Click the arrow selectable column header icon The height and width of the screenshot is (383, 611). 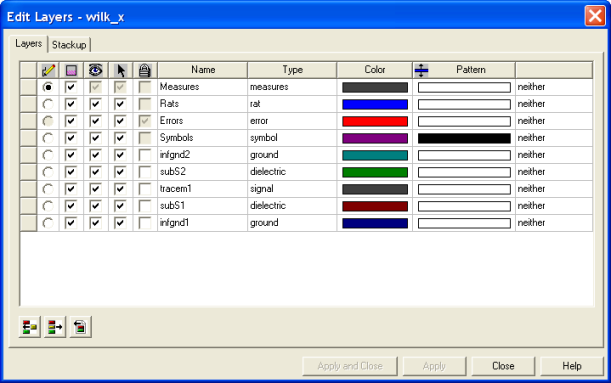(x=121, y=70)
